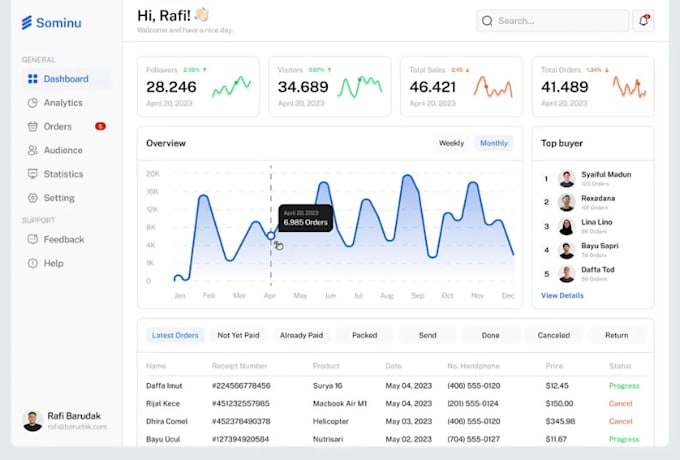
Task: Open Analytics from the sidebar
Action: [62, 102]
